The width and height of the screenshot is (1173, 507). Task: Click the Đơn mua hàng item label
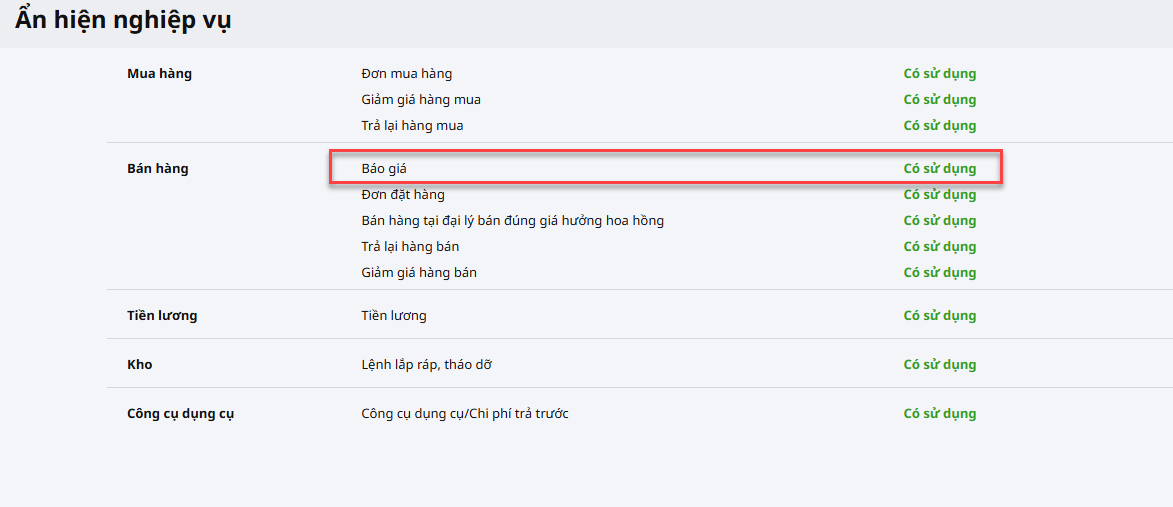[x=406, y=74]
